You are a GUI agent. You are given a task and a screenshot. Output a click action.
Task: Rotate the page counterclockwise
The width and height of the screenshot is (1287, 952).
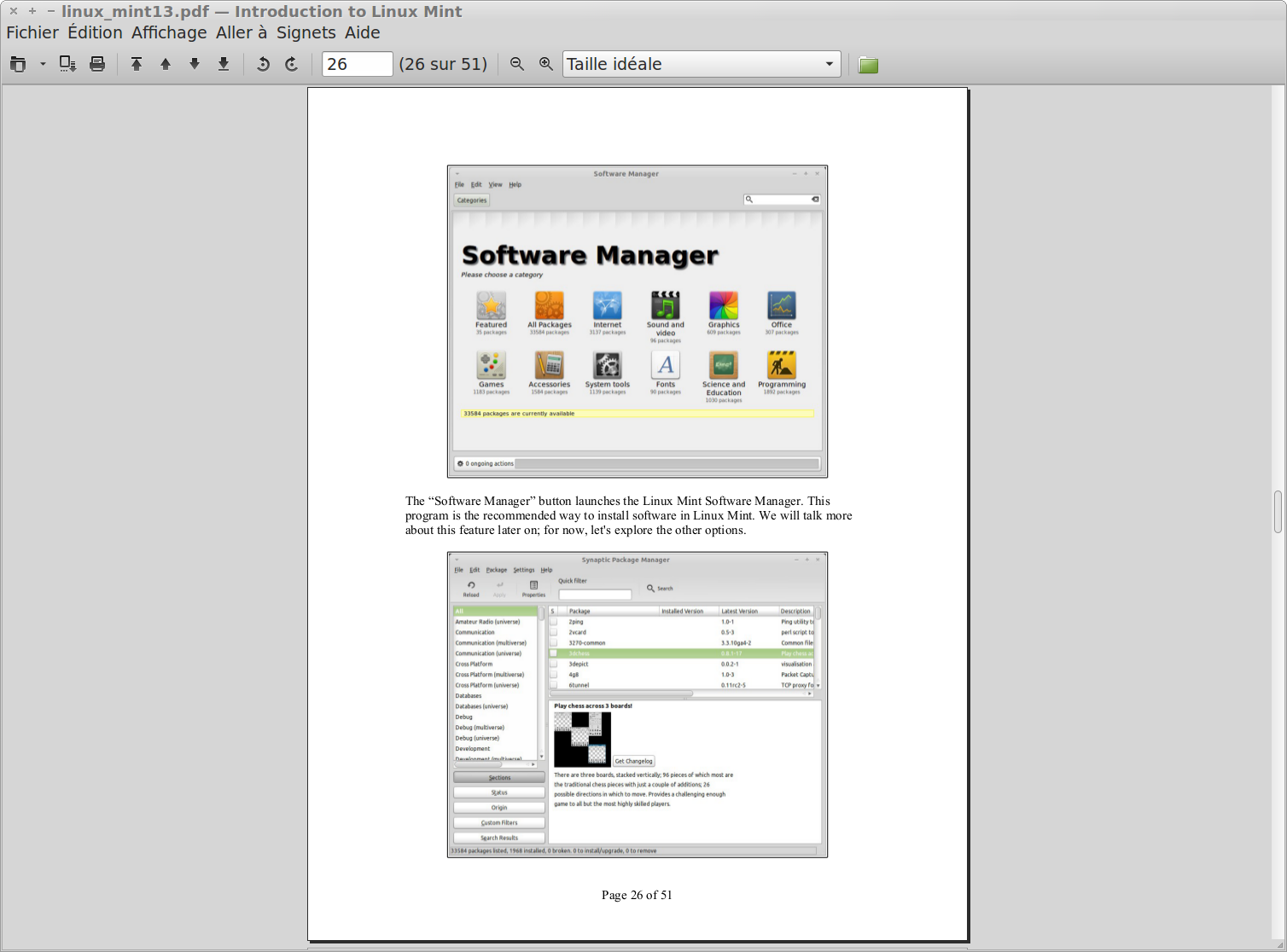pyautogui.click(x=263, y=64)
